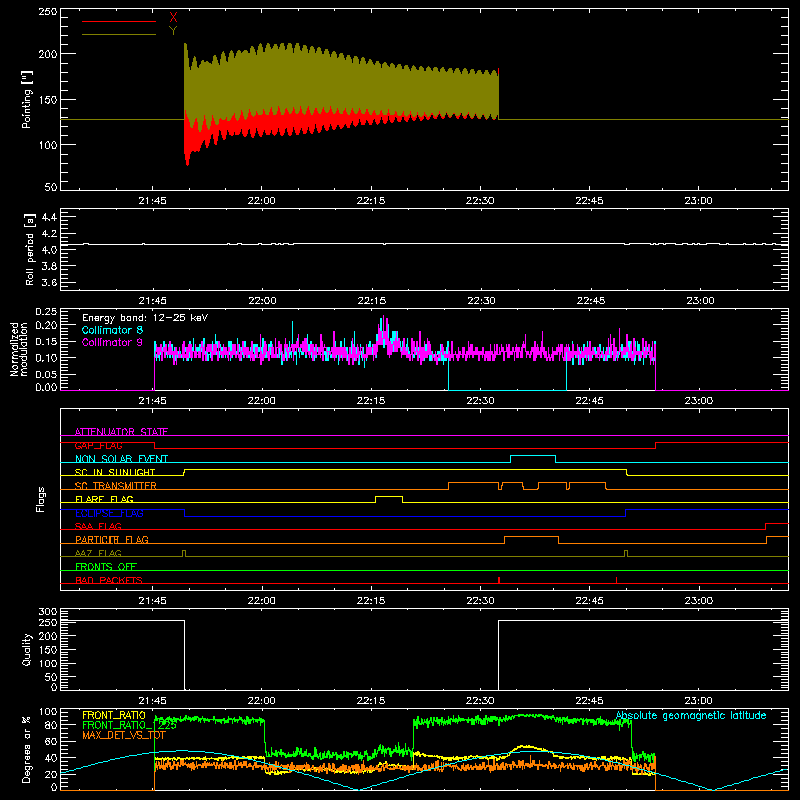Click the 150 tick on Pointing axis
The height and width of the screenshot is (800, 800).
click(x=47, y=100)
